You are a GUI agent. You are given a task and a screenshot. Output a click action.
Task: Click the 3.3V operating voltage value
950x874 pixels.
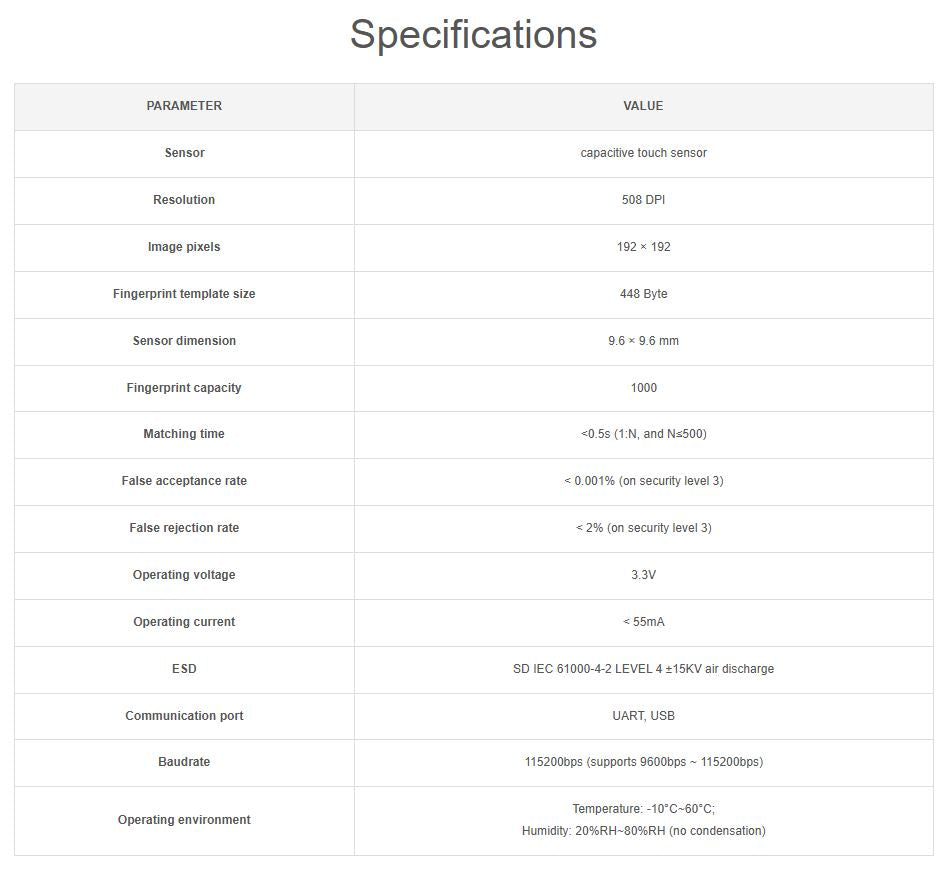point(643,575)
